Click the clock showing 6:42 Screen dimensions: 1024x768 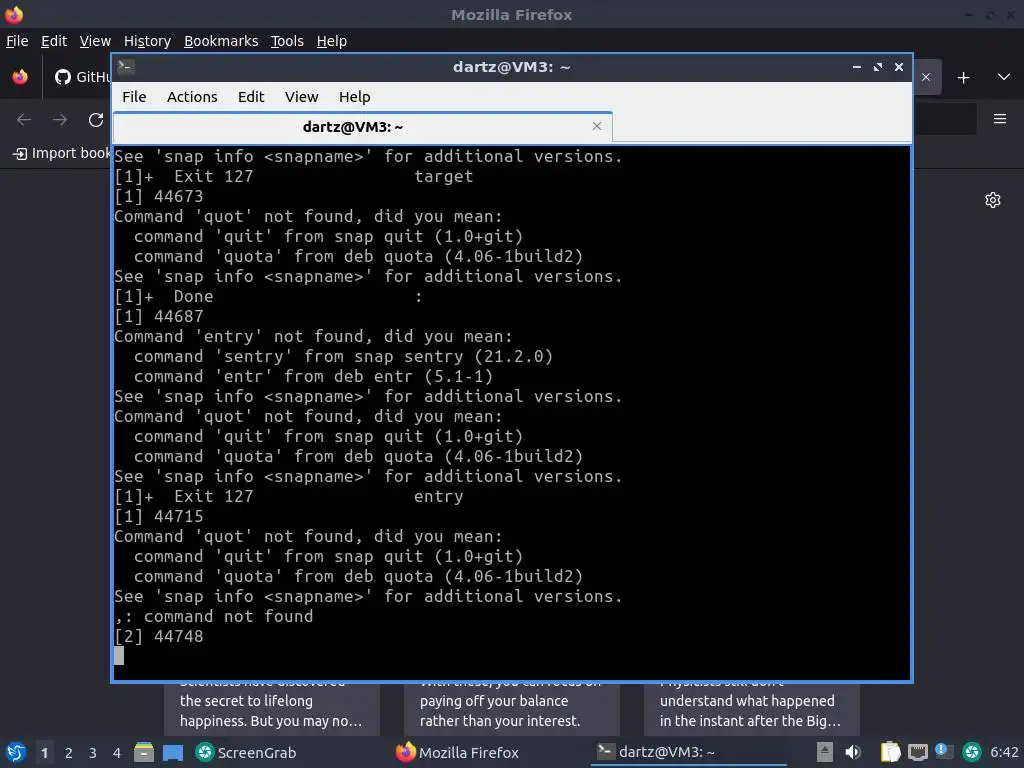(1004, 752)
